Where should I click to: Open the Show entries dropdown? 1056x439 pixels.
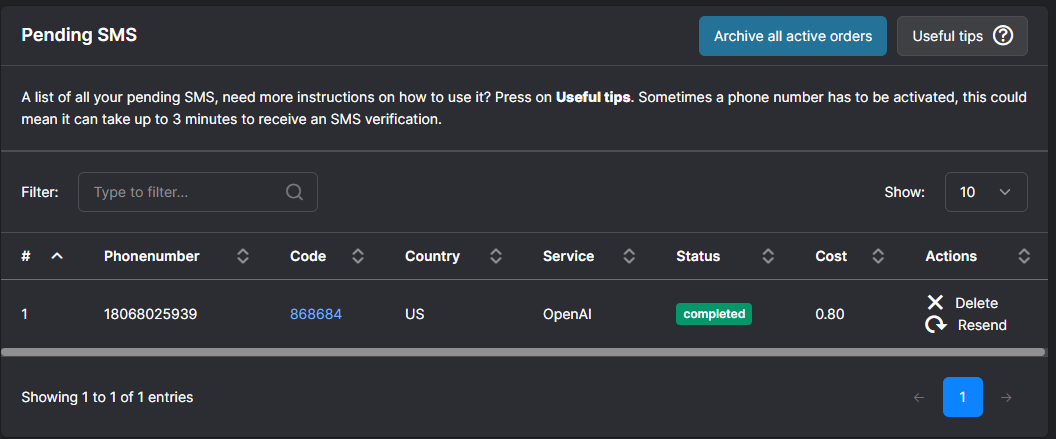(x=985, y=192)
